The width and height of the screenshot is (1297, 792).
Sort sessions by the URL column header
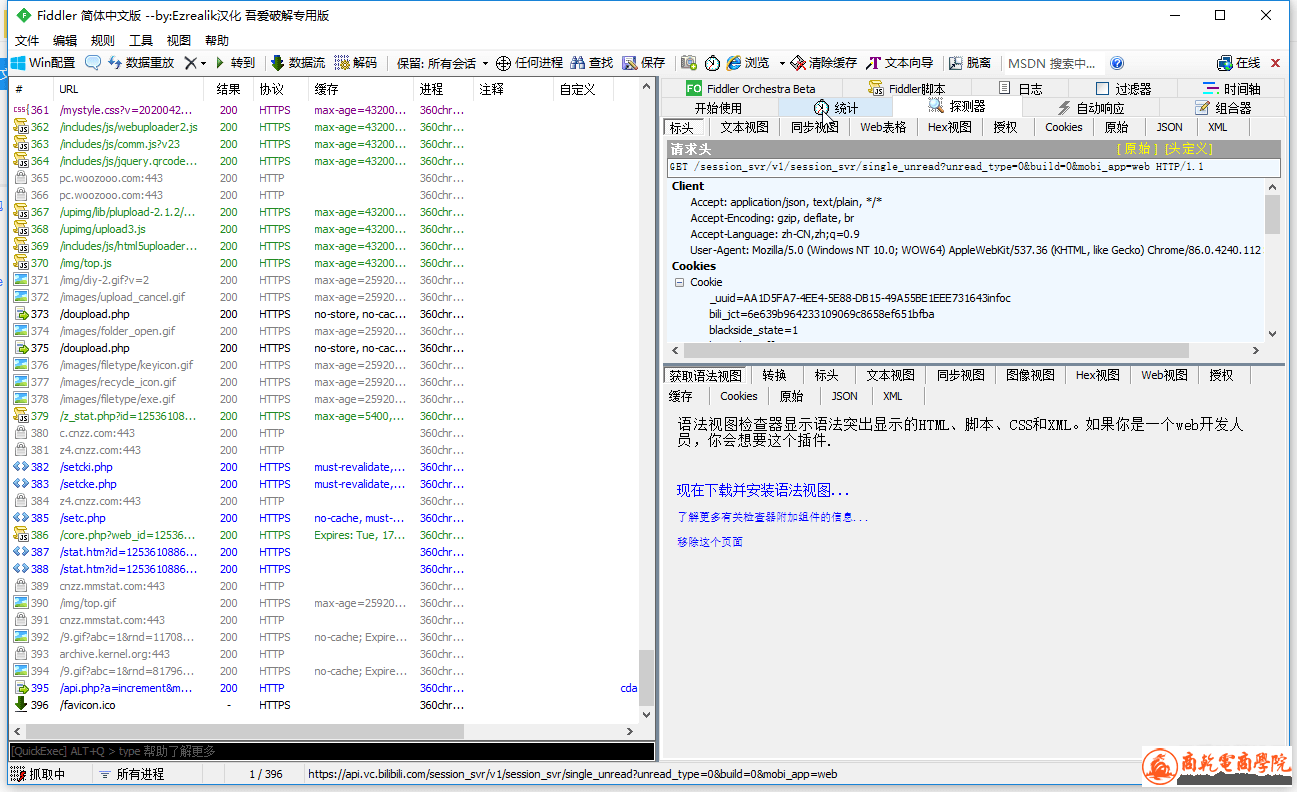[128, 89]
